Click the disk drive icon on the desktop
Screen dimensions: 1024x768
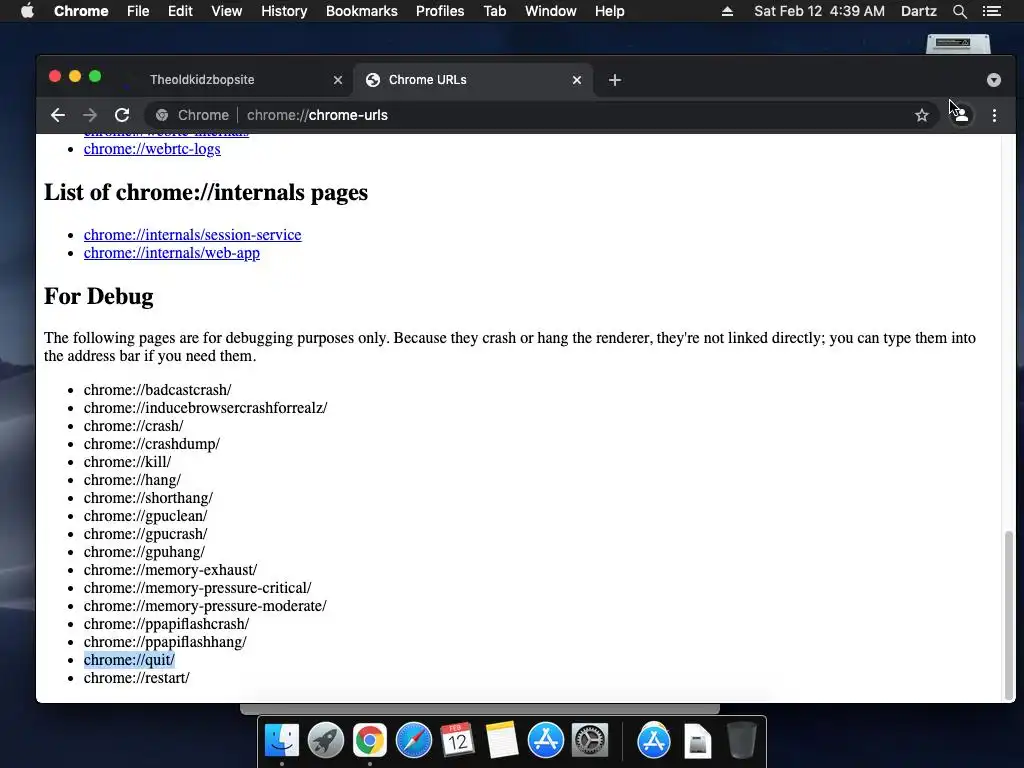pos(958,44)
